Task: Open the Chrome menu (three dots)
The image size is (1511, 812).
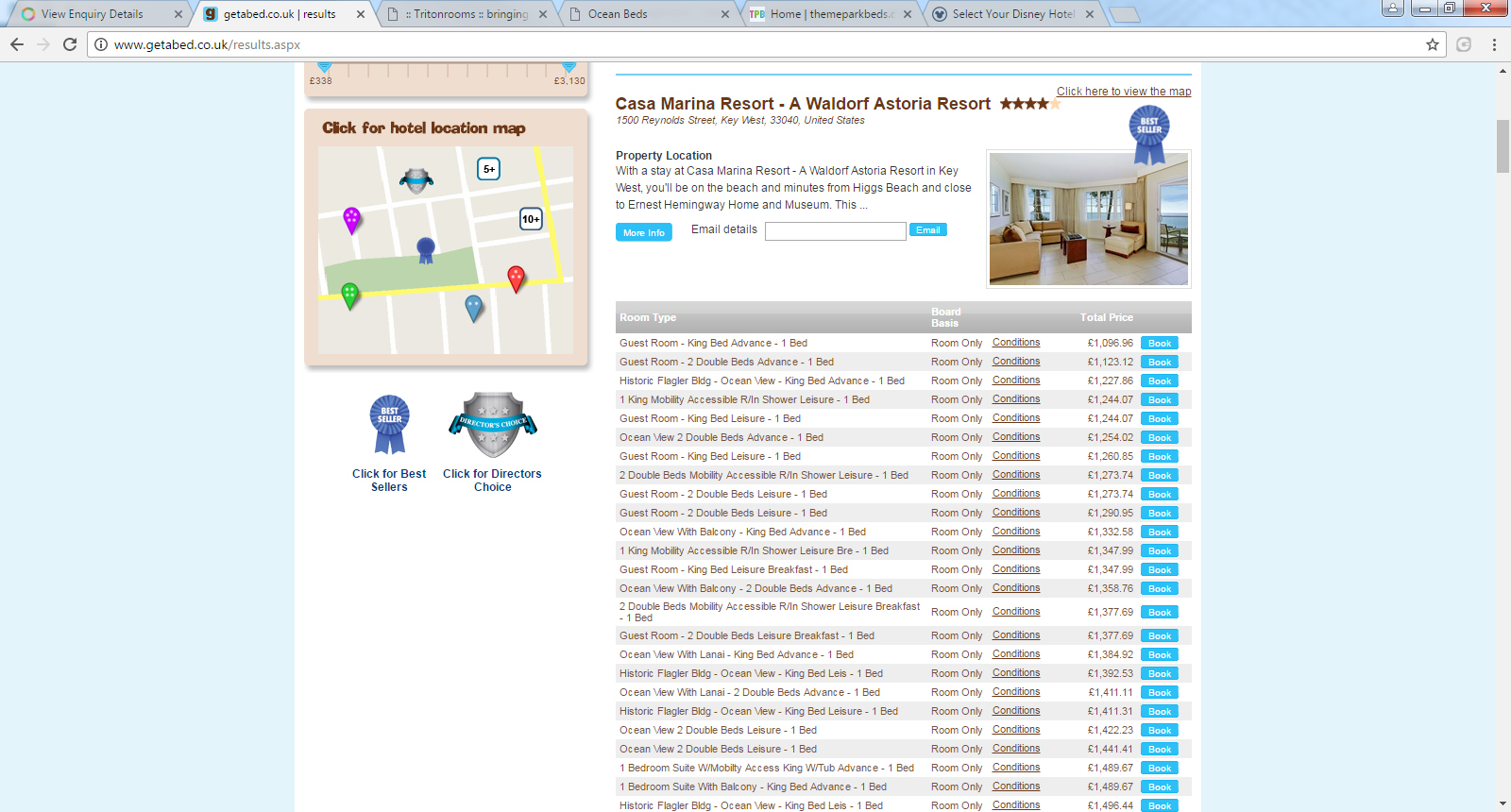Action: [x=1494, y=44]
